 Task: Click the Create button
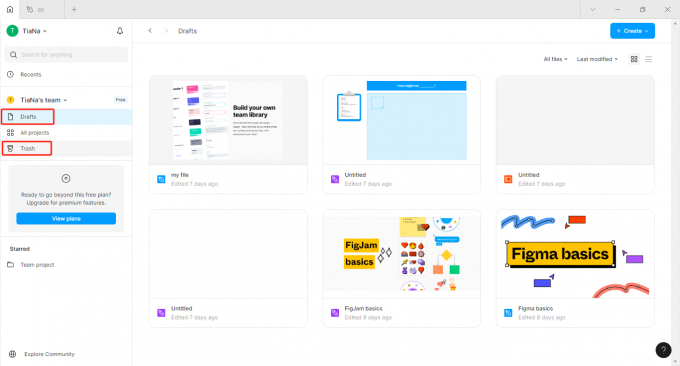pos(632,31)
